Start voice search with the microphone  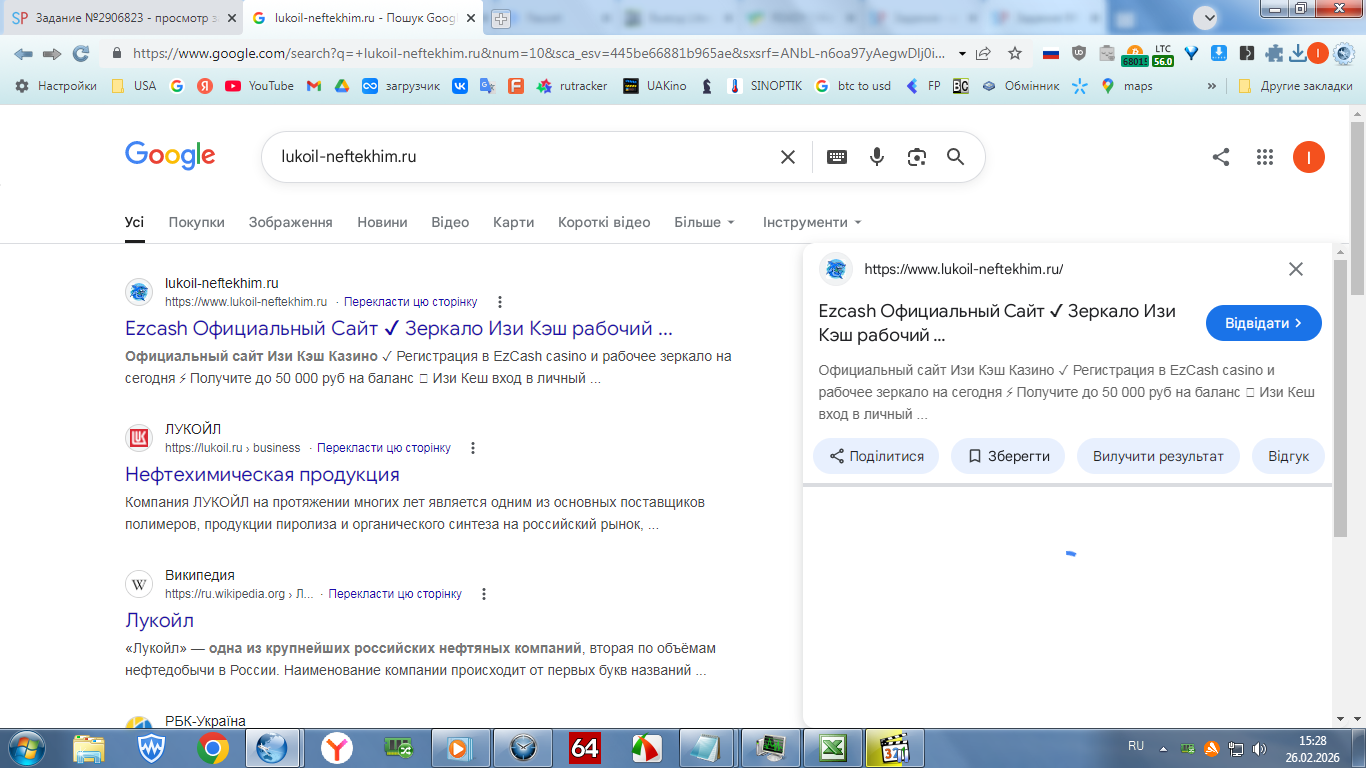877,157
